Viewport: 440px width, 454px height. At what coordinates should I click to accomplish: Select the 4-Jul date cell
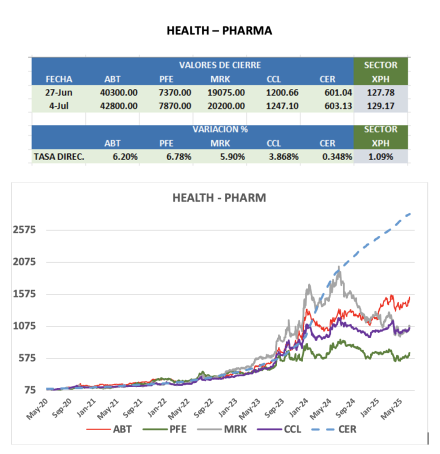pos(59,106)
